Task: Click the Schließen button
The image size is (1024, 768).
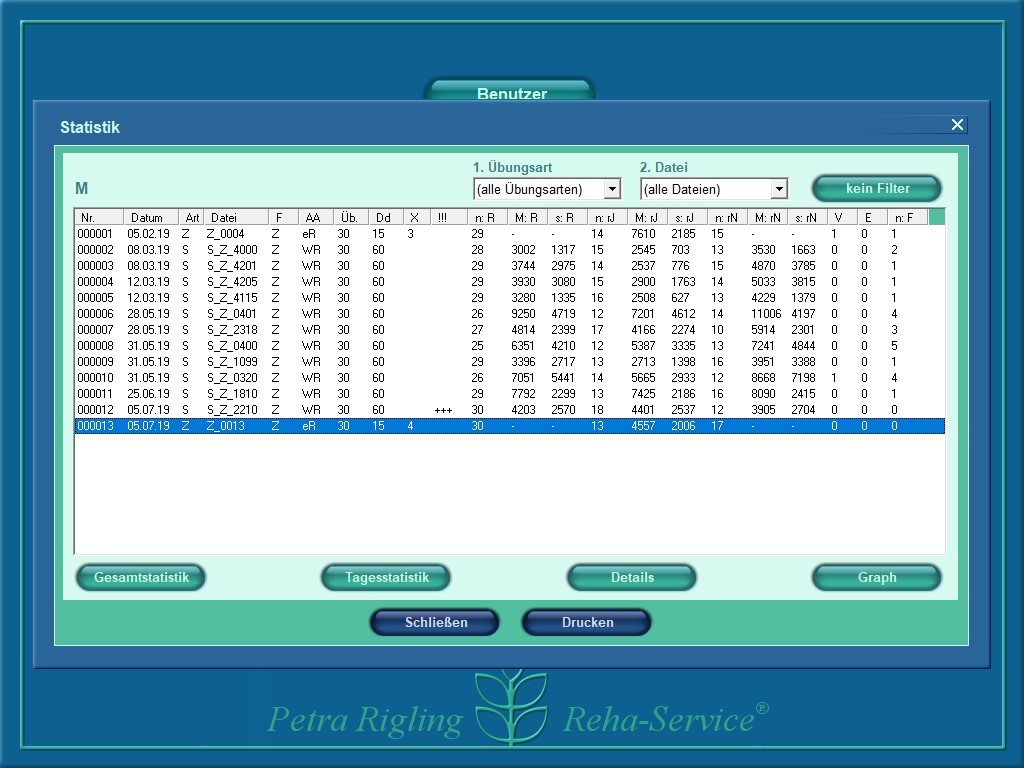Action: pos(436,622)
